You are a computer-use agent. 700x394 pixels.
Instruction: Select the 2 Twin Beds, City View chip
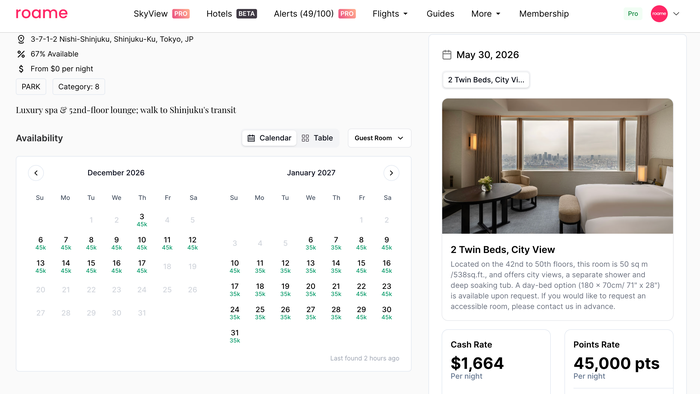pos(486,80)
